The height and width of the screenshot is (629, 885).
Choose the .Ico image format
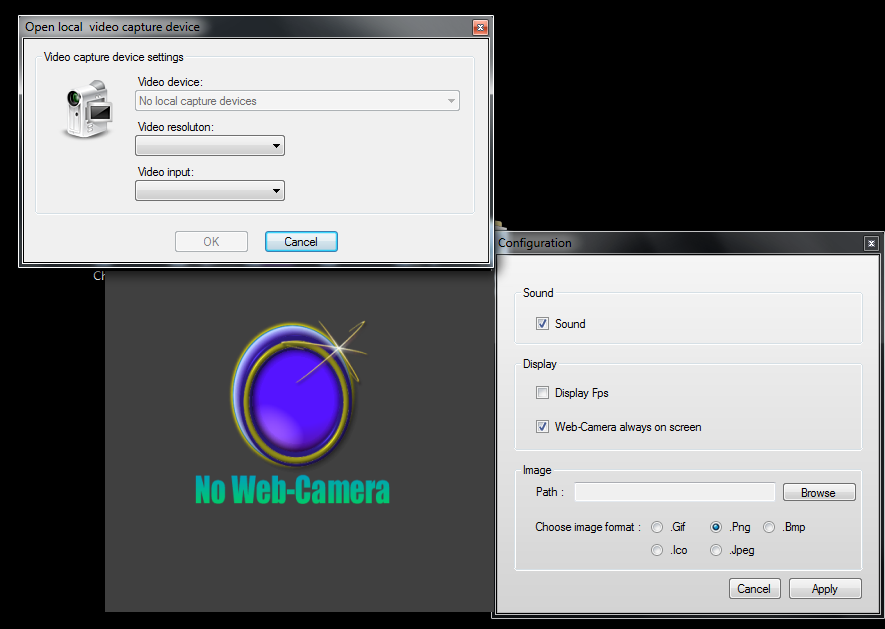(657, 550)
